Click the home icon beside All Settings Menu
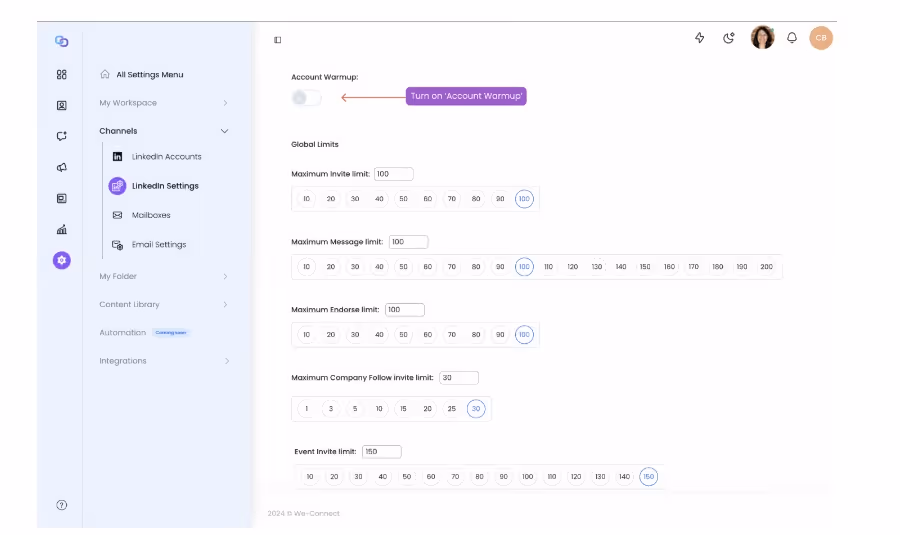 [104, 74]
